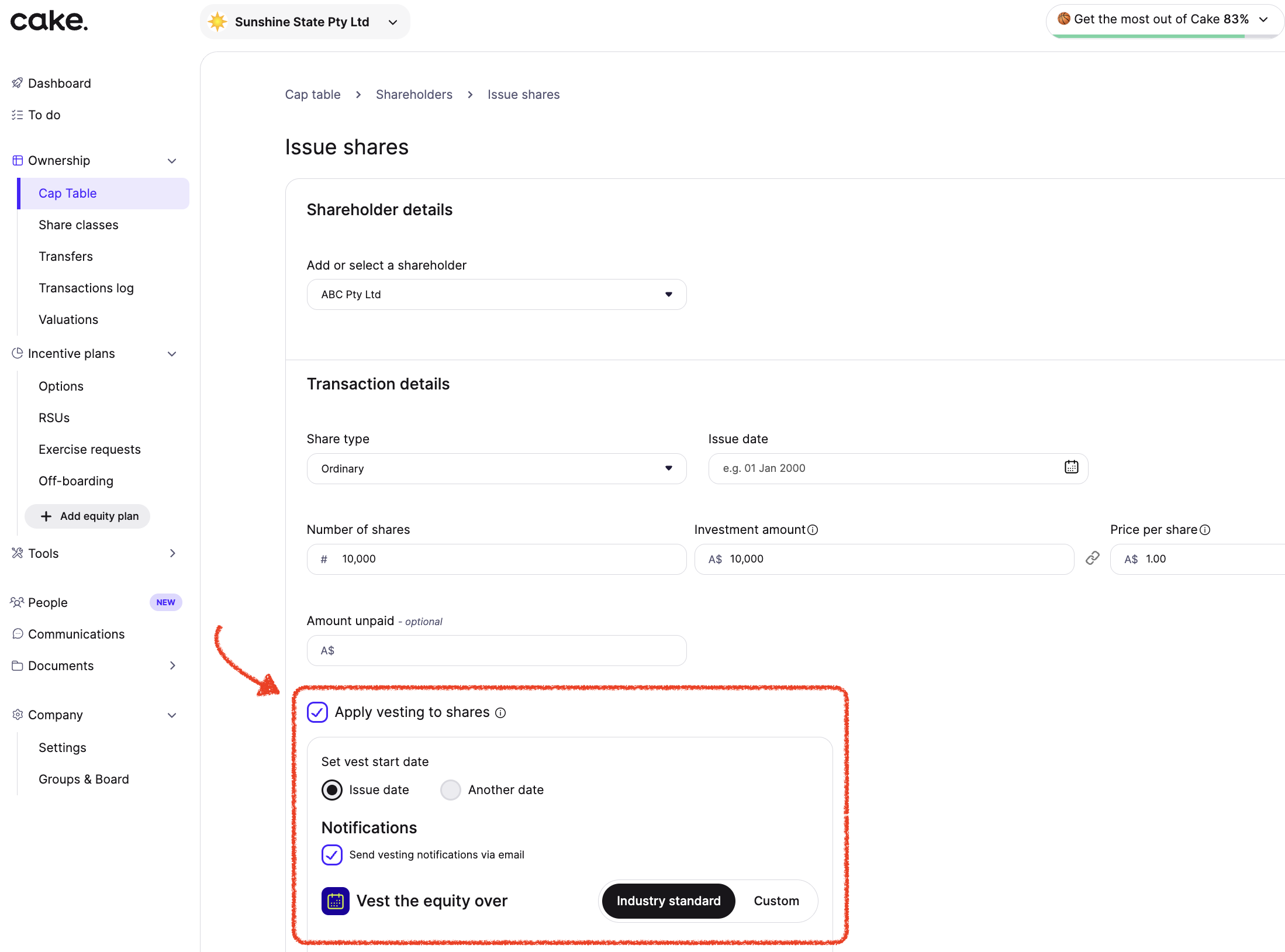Click the Dashboard rocket icon

(x=18, y=83)
